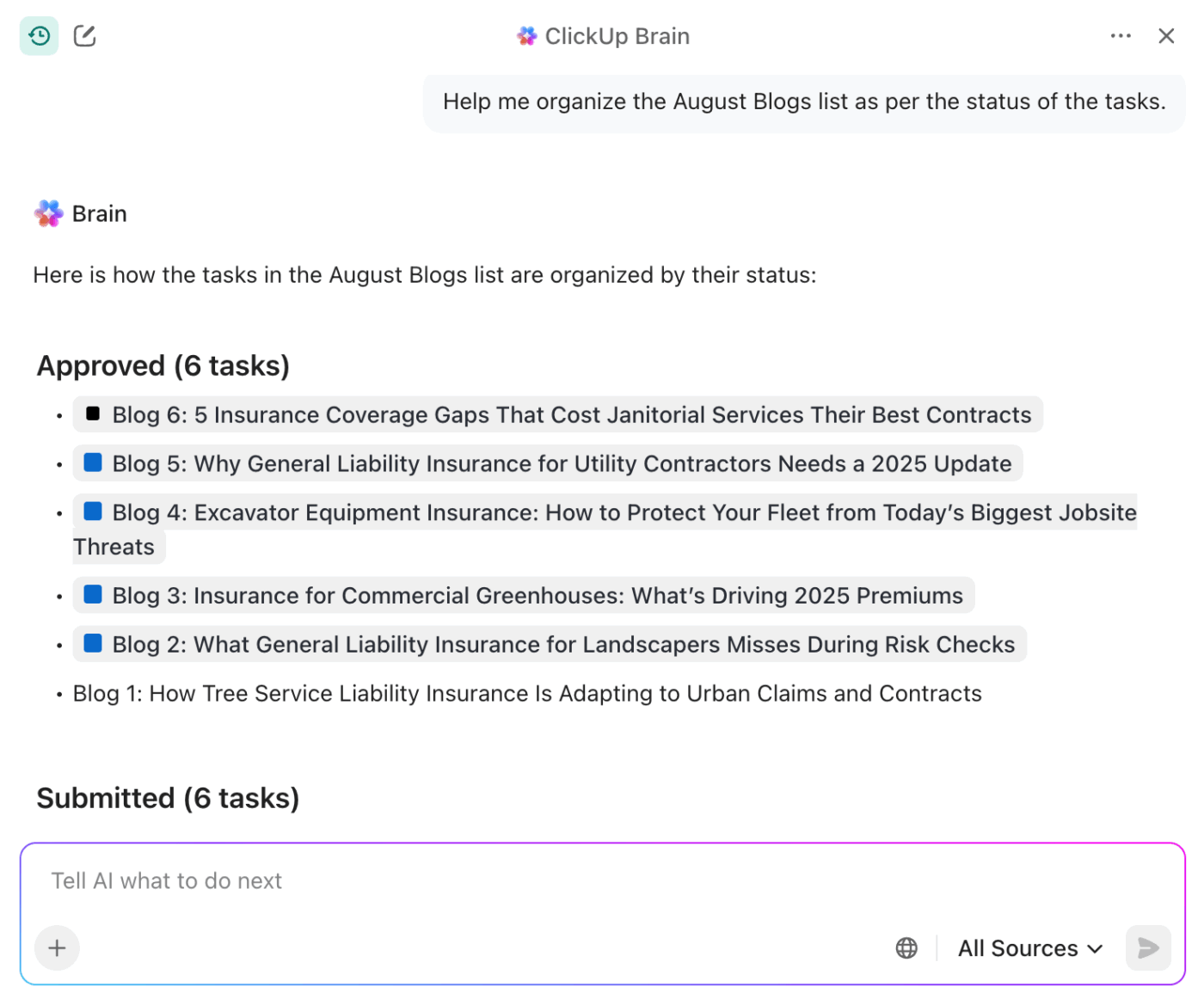
Task: Start a new chat with the compose icon
Action: click(84, 35)
